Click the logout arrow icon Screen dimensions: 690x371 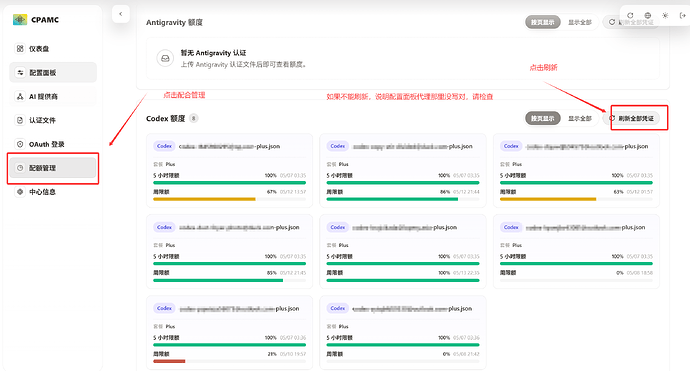click(683, 15)
